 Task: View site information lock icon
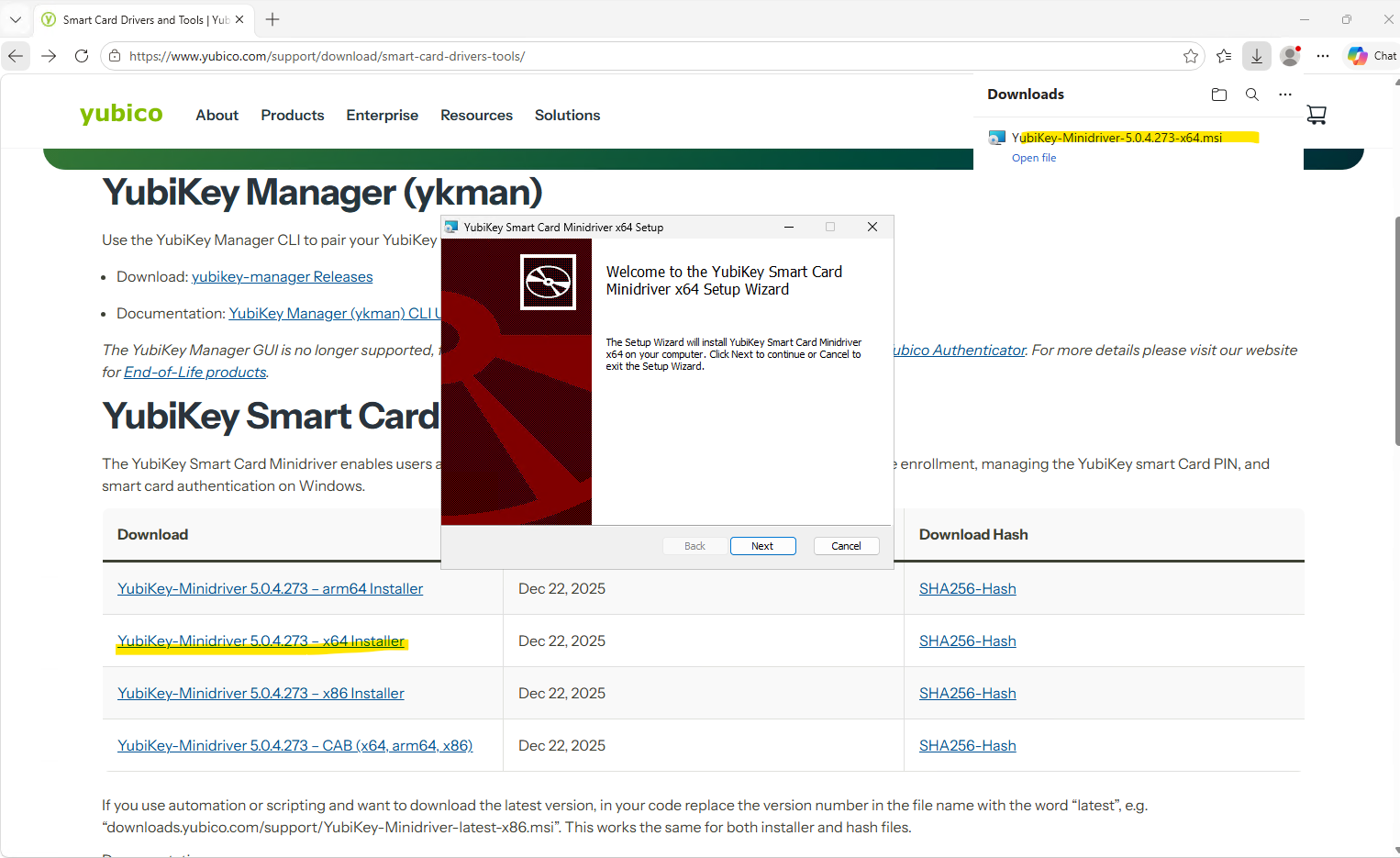click(115, 56)
